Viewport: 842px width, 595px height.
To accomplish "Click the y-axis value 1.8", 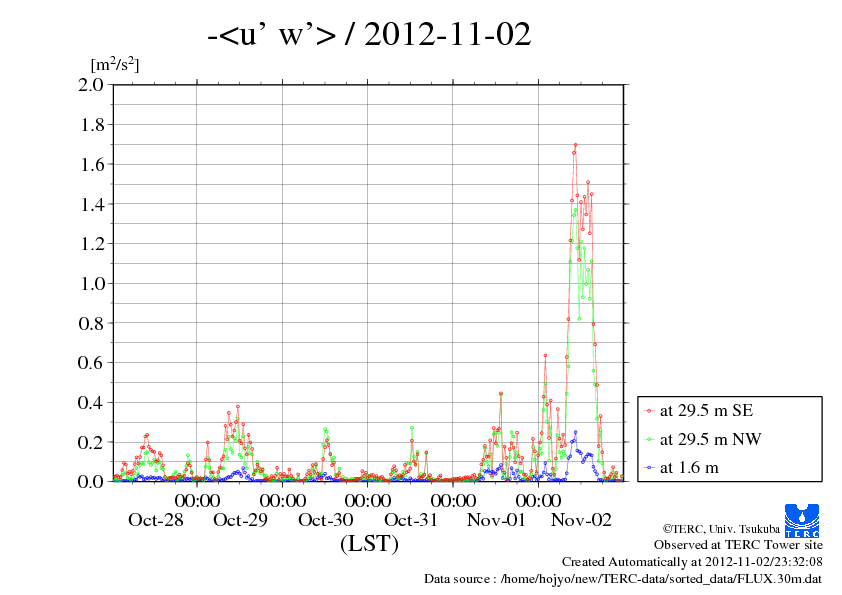I will coord(92,125).
